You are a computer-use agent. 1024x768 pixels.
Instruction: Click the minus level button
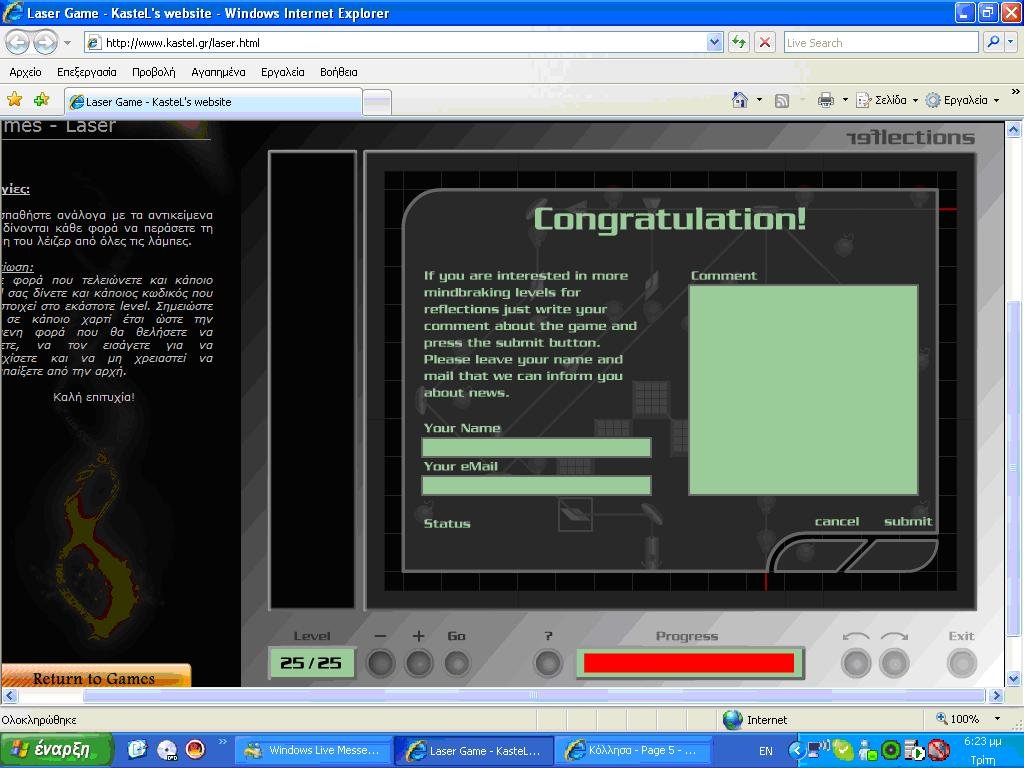(x=380, y=662)
